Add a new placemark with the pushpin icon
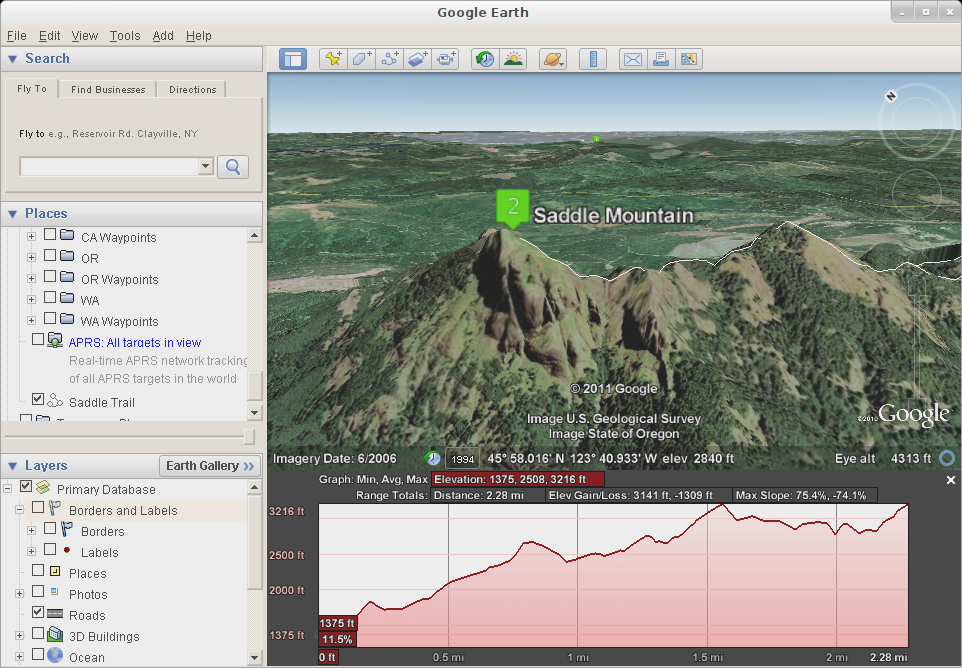Screen dimensions: 962x668 [333, 59]
